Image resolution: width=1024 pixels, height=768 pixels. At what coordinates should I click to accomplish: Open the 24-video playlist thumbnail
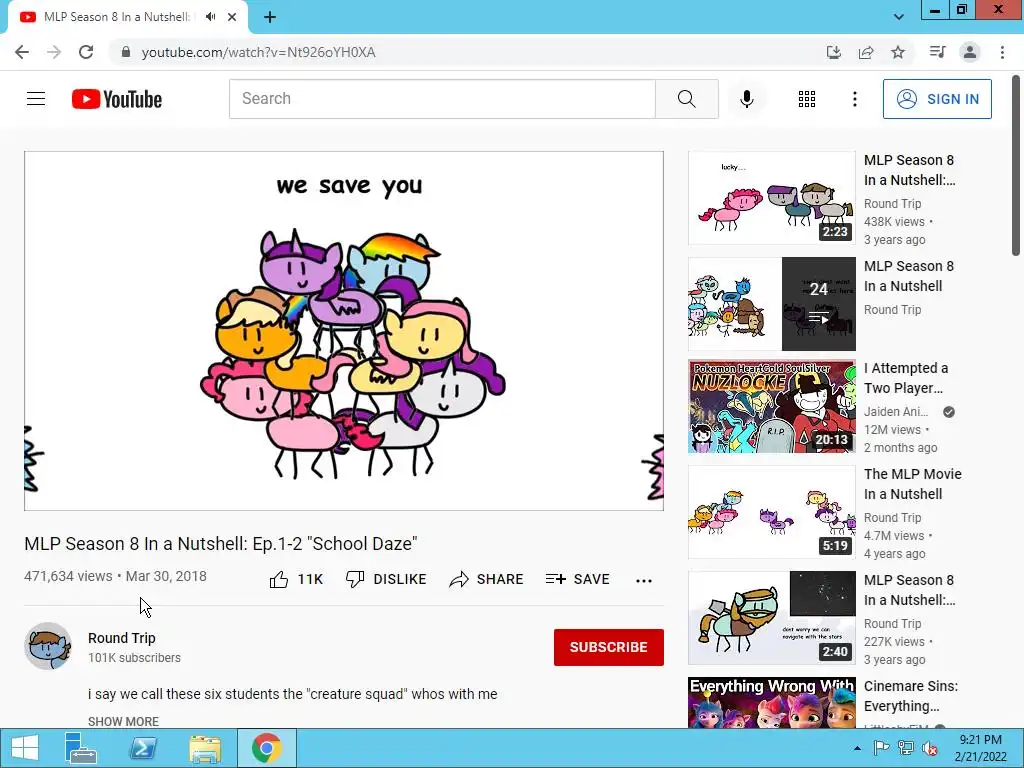tap(771, 304)
